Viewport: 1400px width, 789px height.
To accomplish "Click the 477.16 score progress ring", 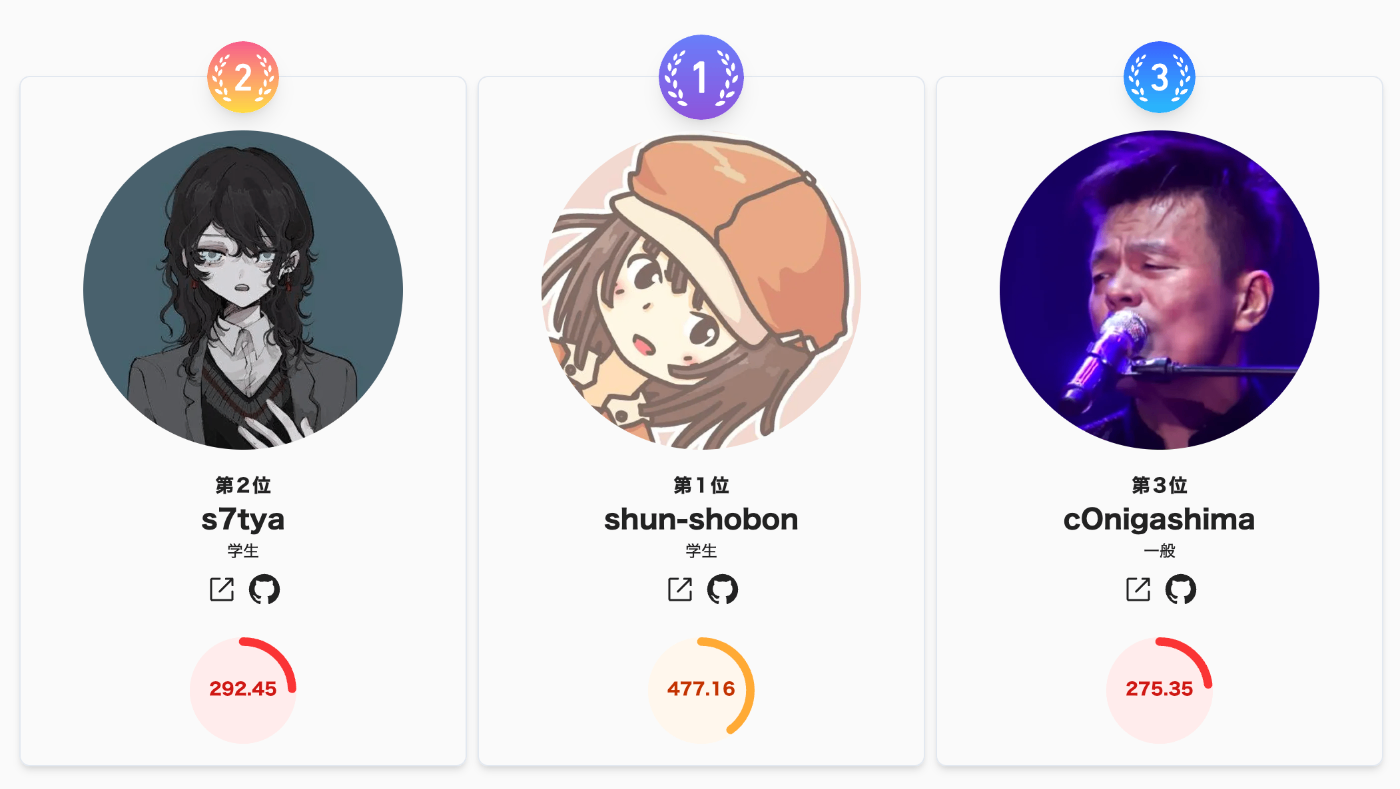I will (701, 690).
